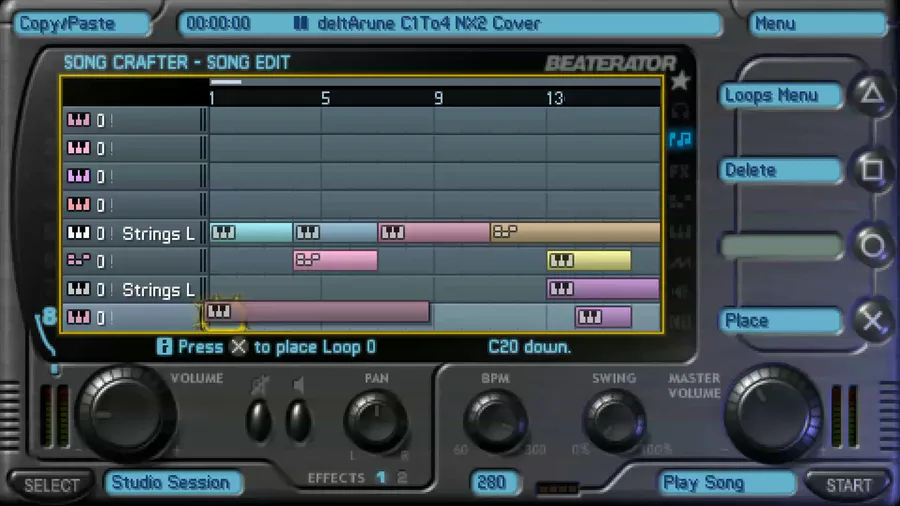The width and height of the screenshot is (900, 506).
Task: Select the cyan loop at bar 1 on the first Strings L track
Action: point(251,232)
